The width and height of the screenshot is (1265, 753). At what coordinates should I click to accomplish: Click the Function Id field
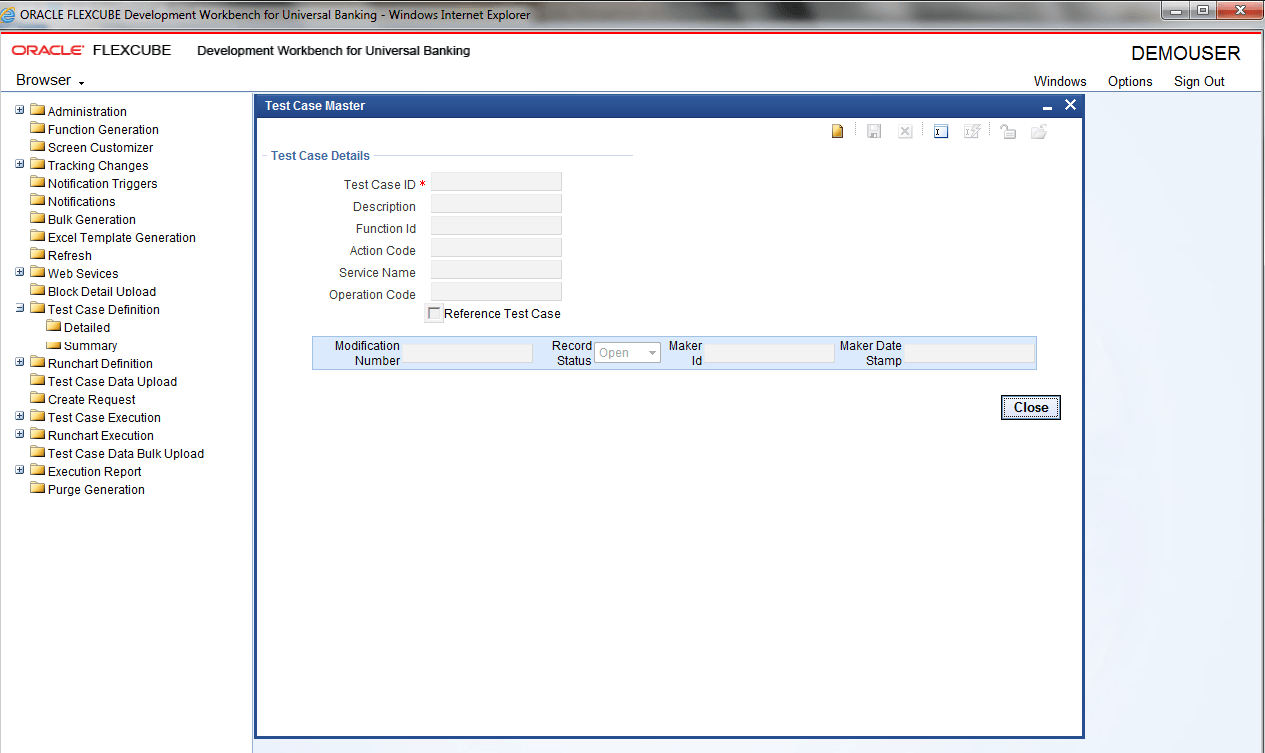(496, 226)
